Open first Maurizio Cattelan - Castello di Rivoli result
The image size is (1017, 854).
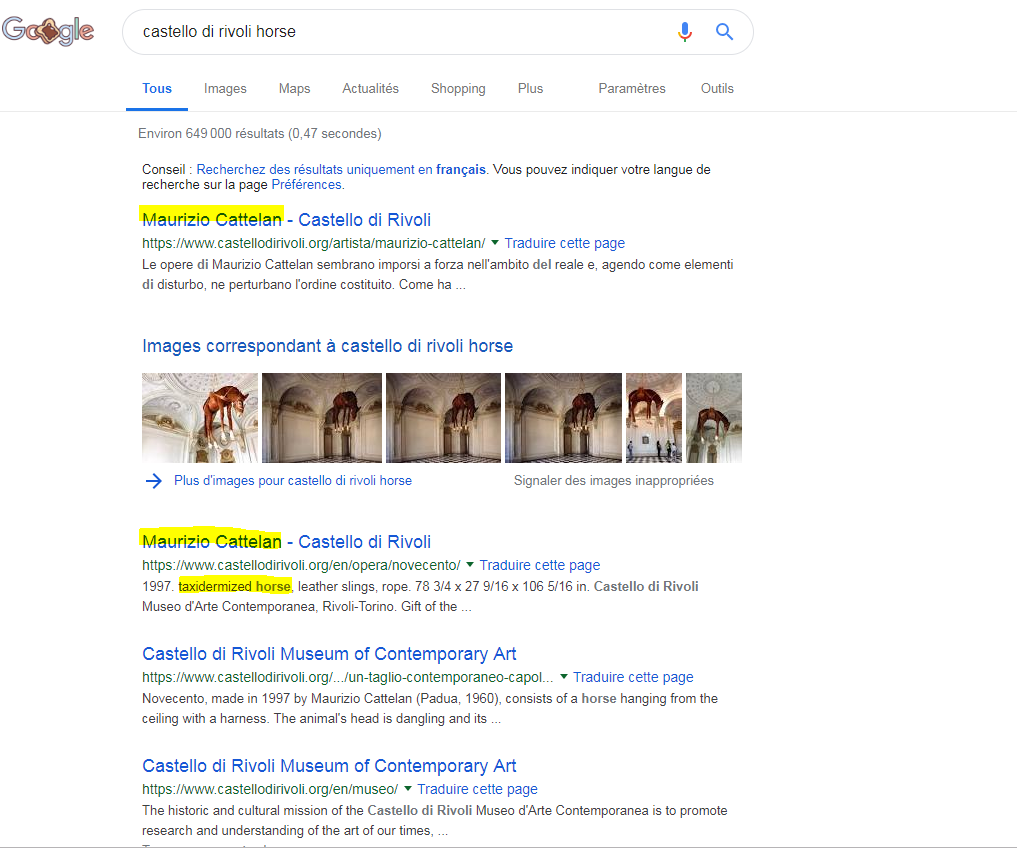click(x=286, y=220)
